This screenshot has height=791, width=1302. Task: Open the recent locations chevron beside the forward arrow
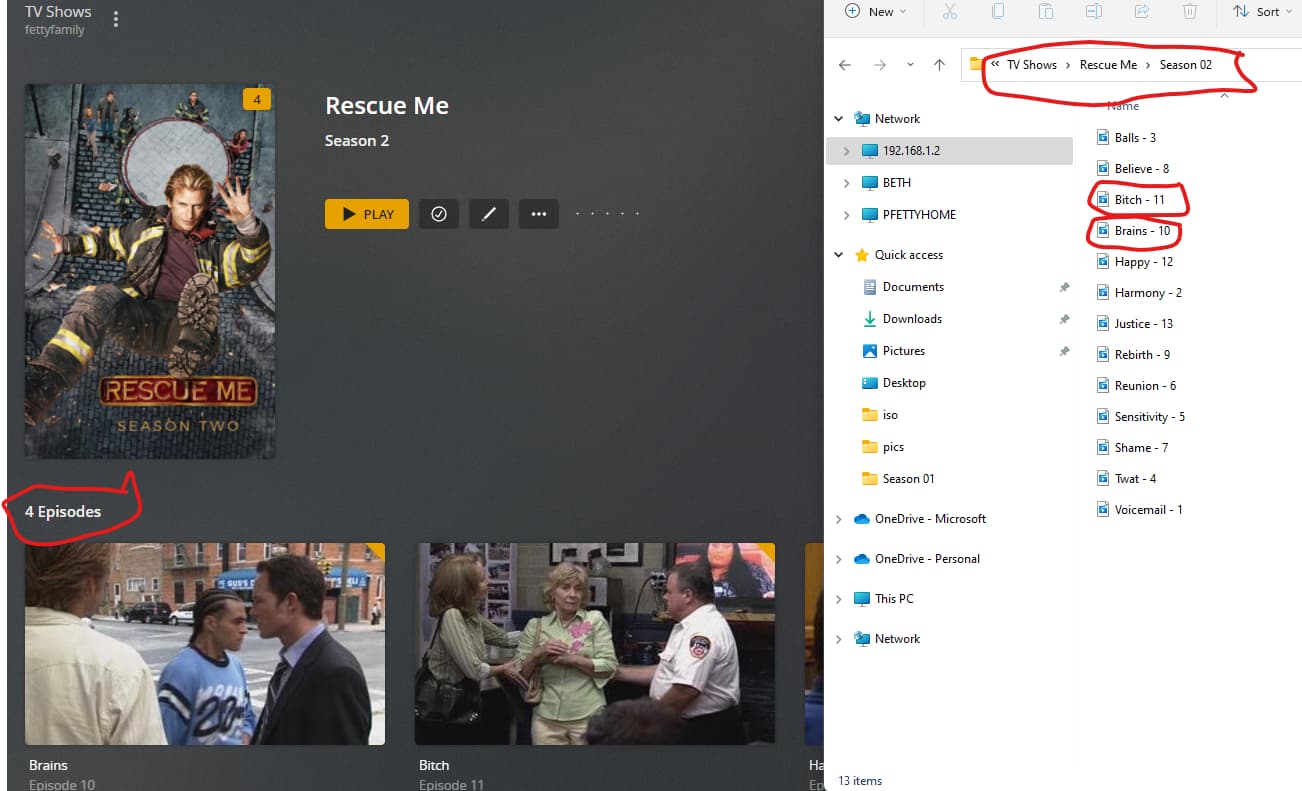[x=910, y=65]
